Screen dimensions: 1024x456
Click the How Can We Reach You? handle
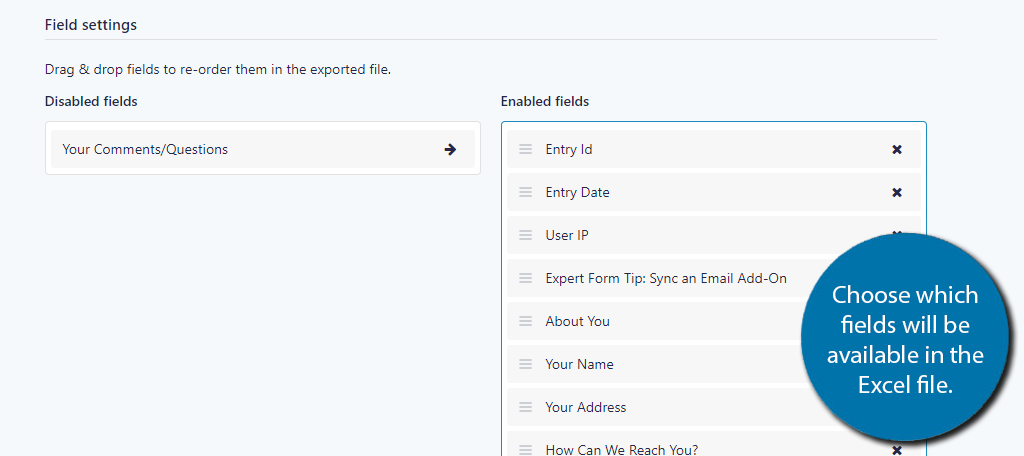click(x=526, y=450)
